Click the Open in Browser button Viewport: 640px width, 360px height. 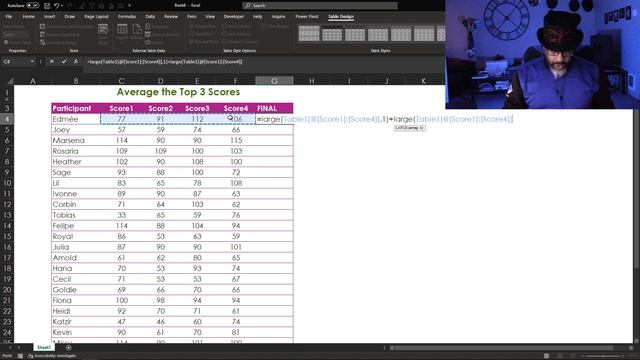pos(163,34)
